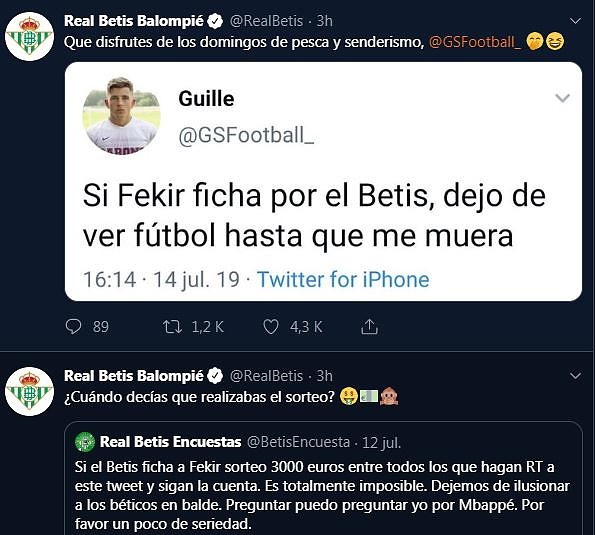Expand the options chevron of the second Betis tweet

tap(576, 376)
